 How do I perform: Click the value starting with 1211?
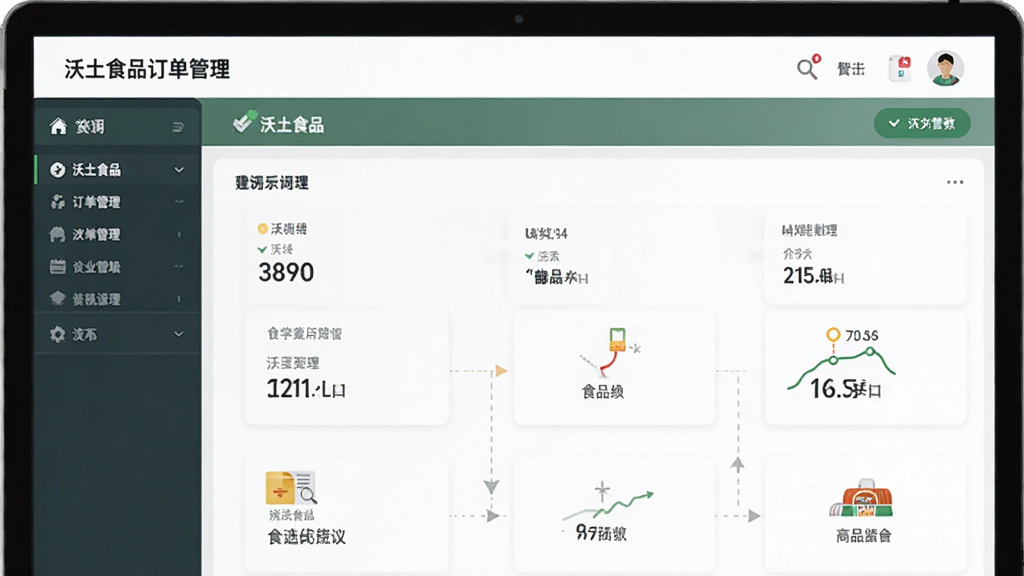click(306, 389)
